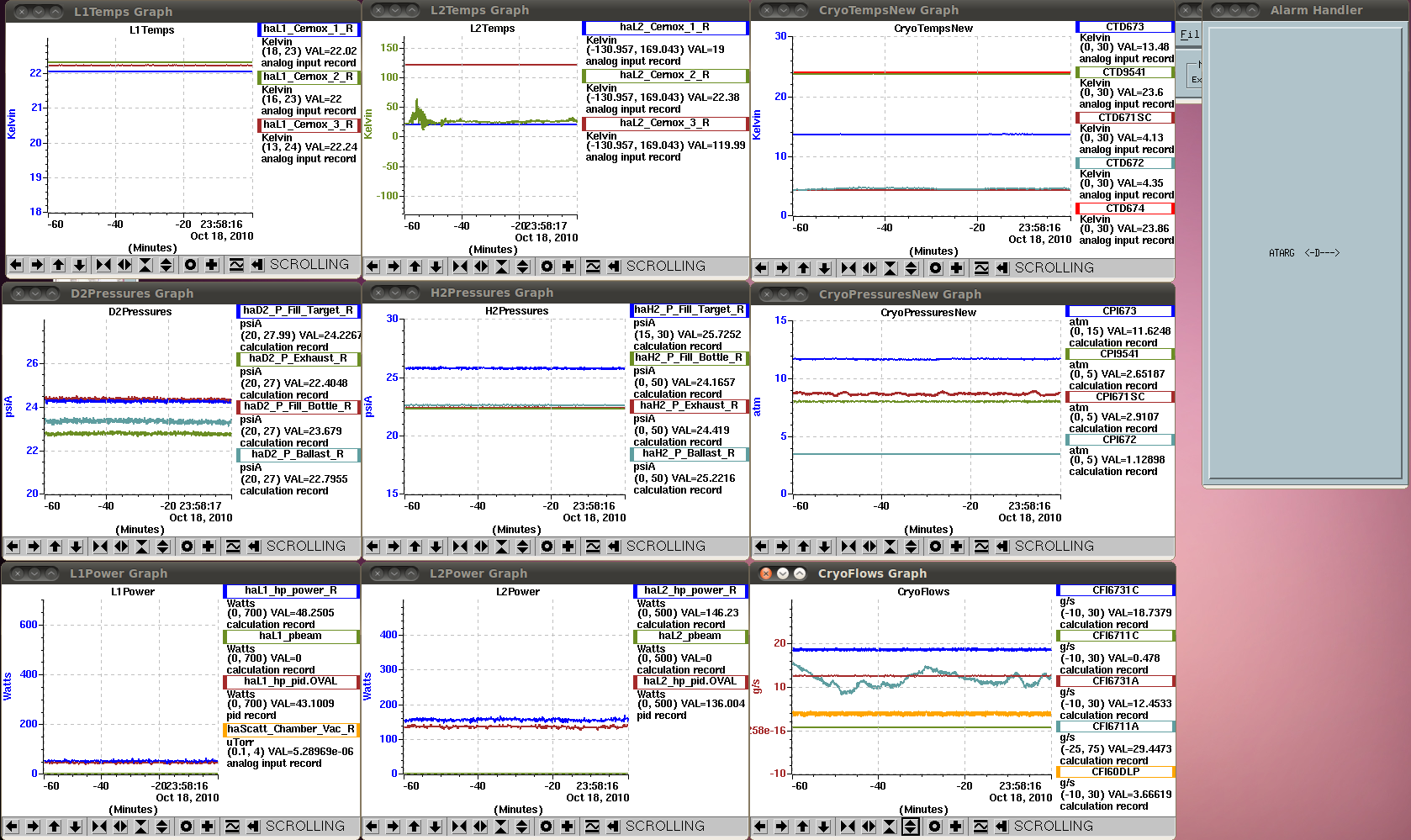
Task: Expand time axis in L2Temps Graph
Action: click(x=481, y=267)
